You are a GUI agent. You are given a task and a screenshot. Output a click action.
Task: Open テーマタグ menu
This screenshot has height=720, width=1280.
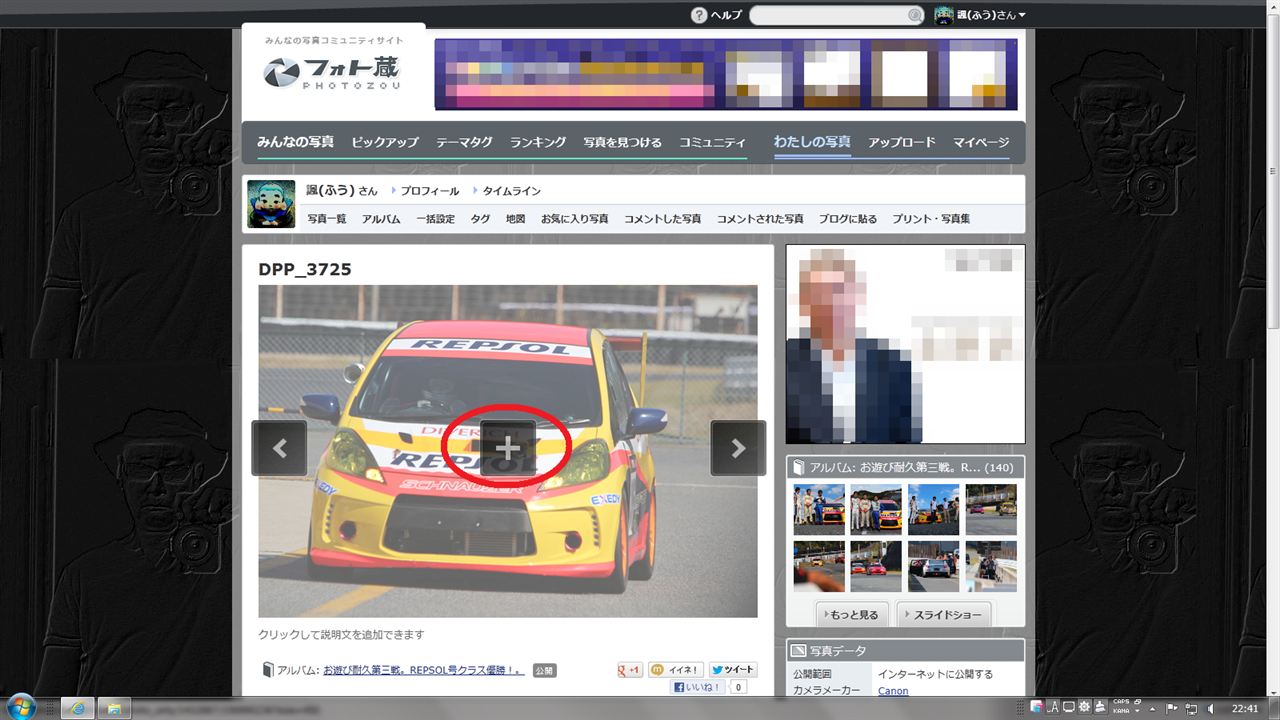coord(464,142)
